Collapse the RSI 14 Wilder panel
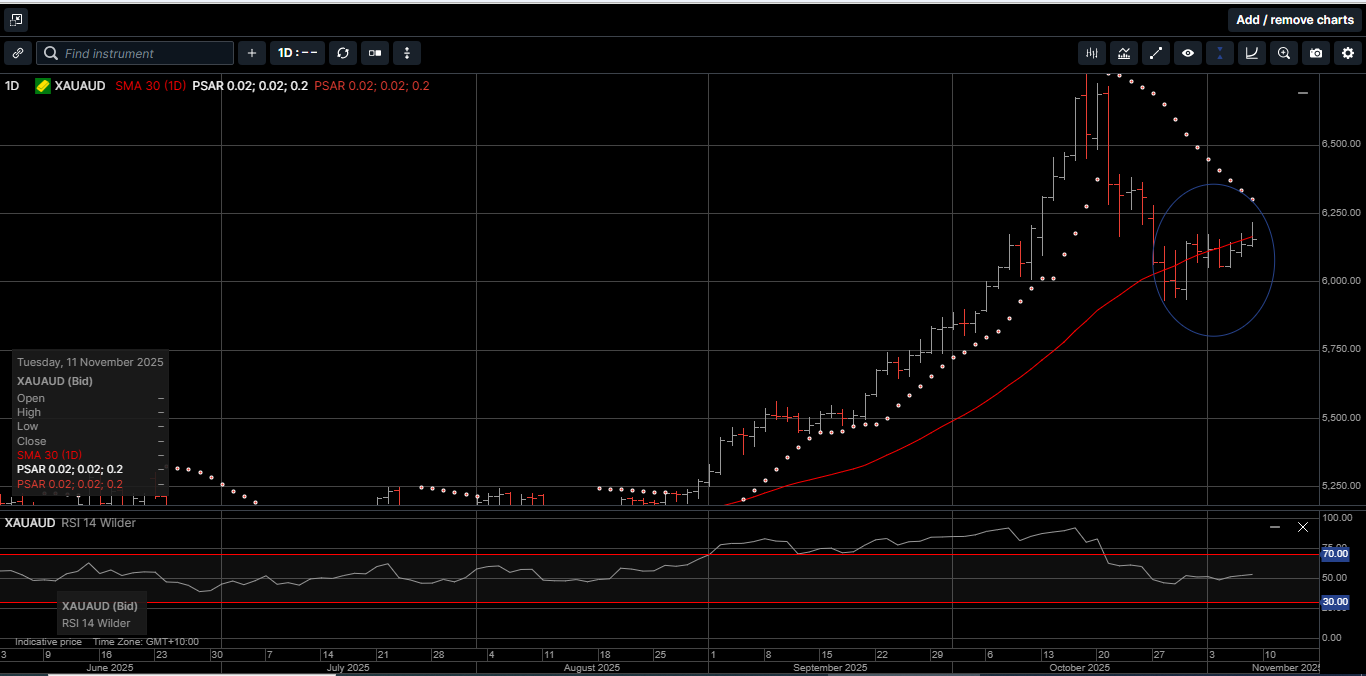 1274,525
